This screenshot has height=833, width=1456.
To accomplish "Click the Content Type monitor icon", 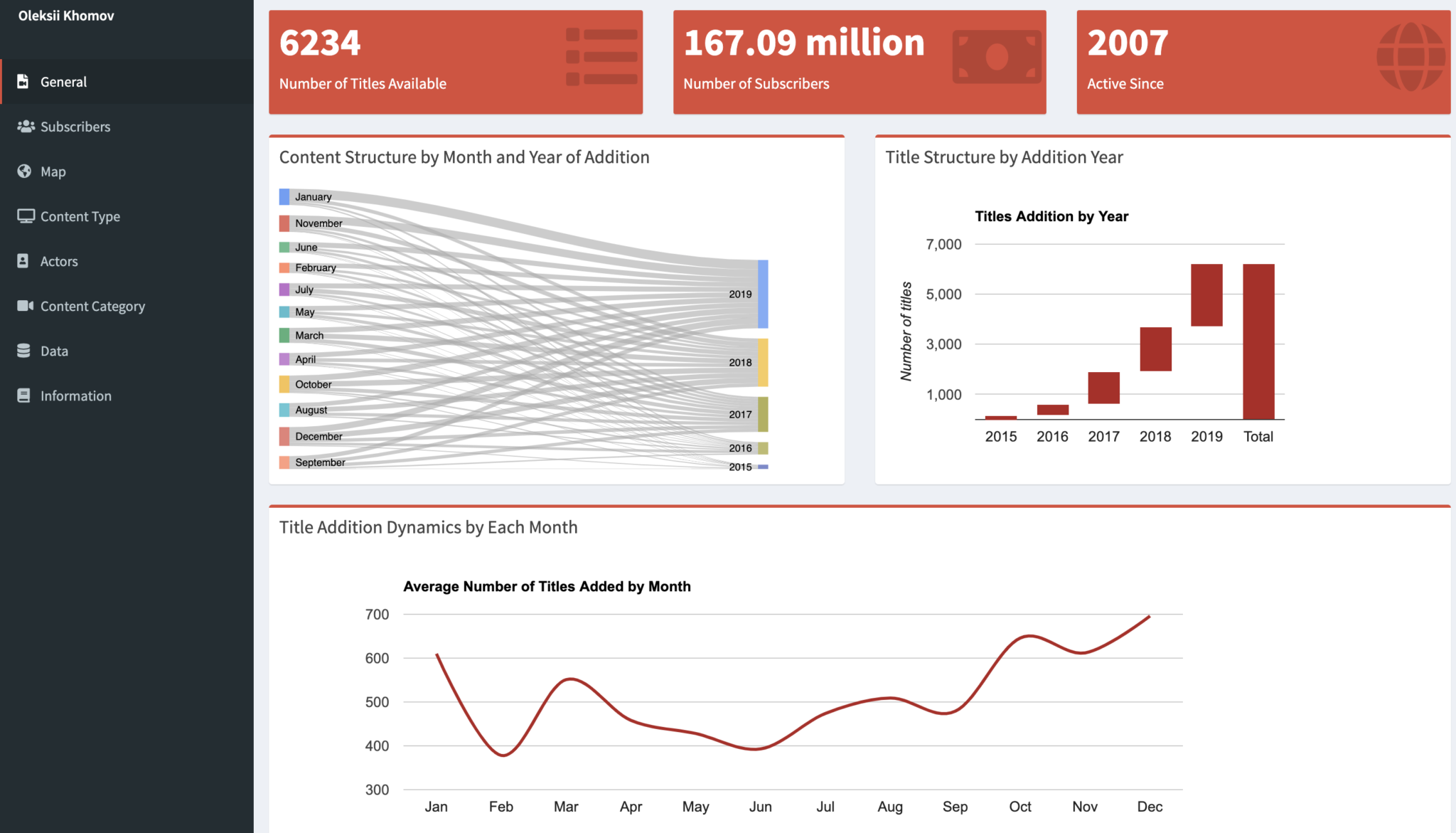I will tap(24, 216).
